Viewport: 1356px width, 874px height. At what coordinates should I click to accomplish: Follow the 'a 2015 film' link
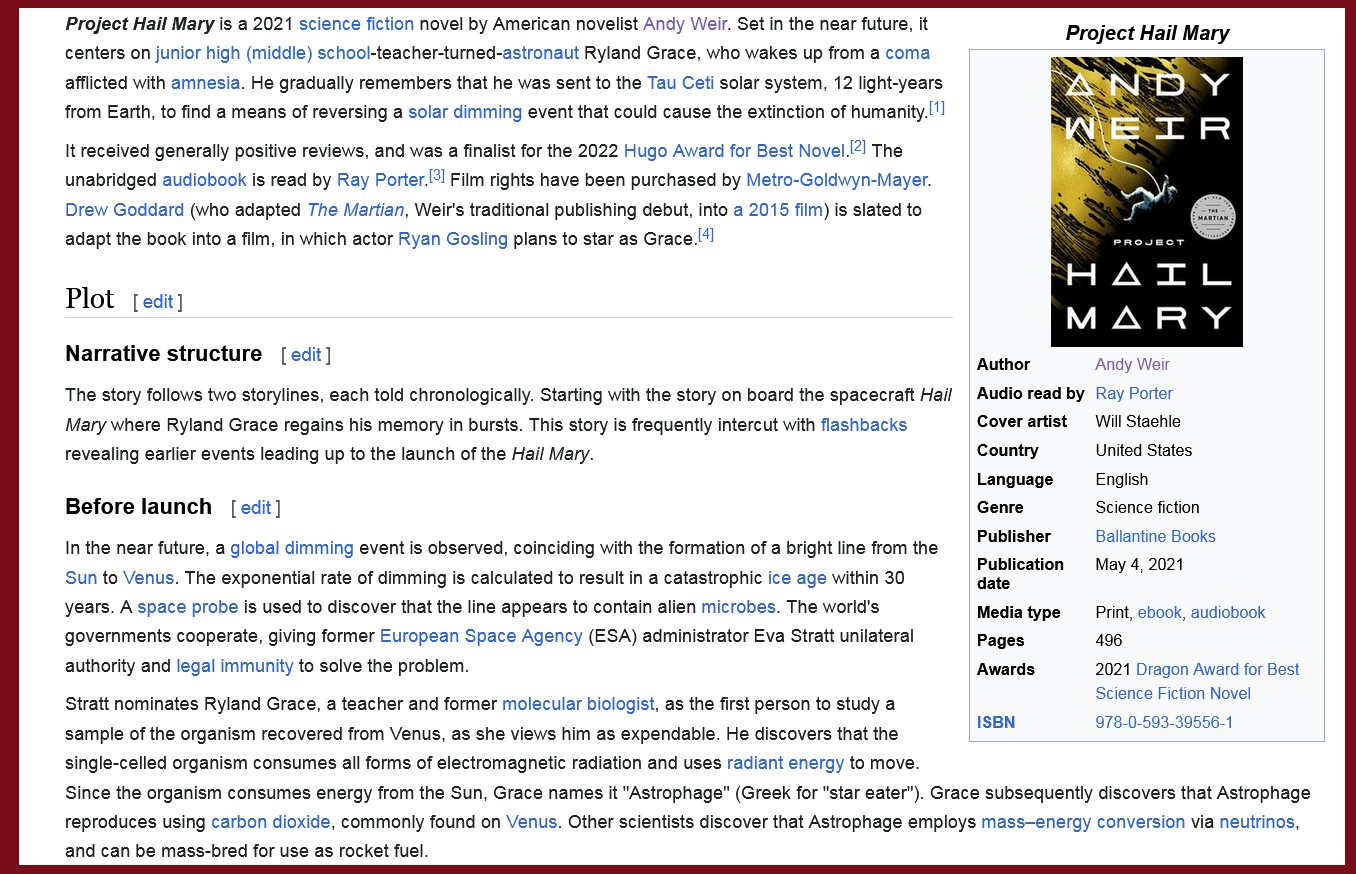tap(778, 210)
